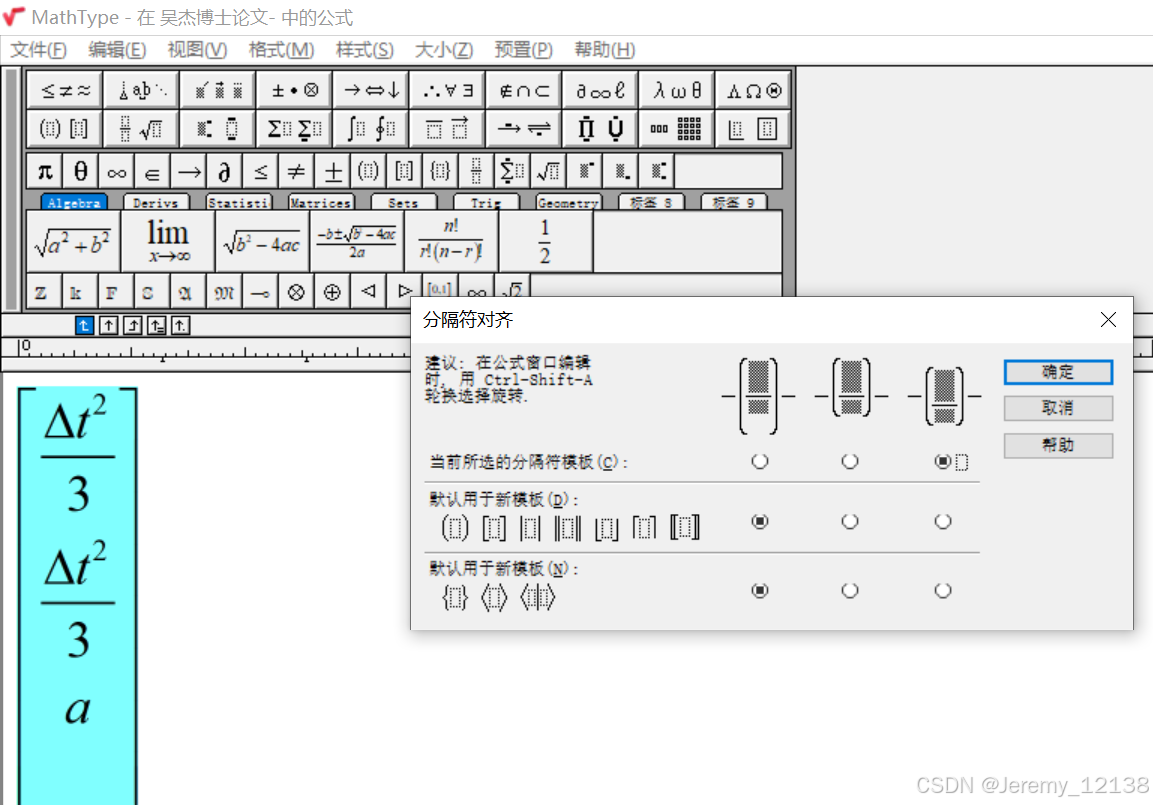Open the integral templates palette

click(x=371, y=129)
